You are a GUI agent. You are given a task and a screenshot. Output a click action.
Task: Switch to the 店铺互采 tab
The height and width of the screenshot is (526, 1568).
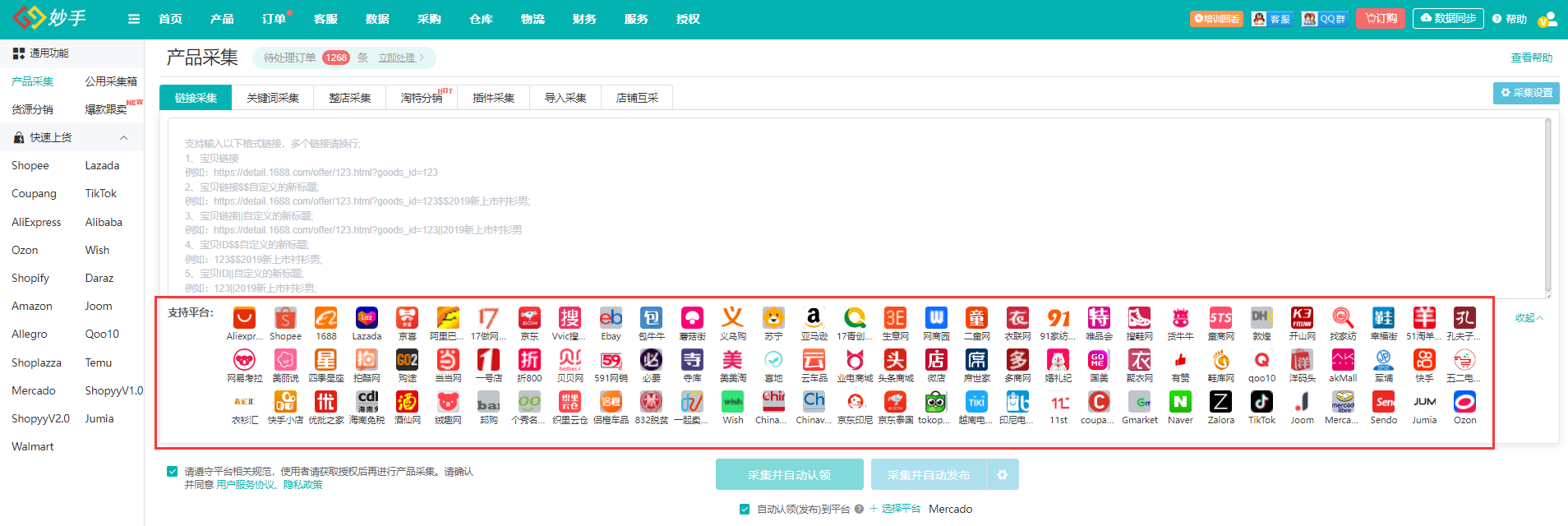click(x=638, y=98)
